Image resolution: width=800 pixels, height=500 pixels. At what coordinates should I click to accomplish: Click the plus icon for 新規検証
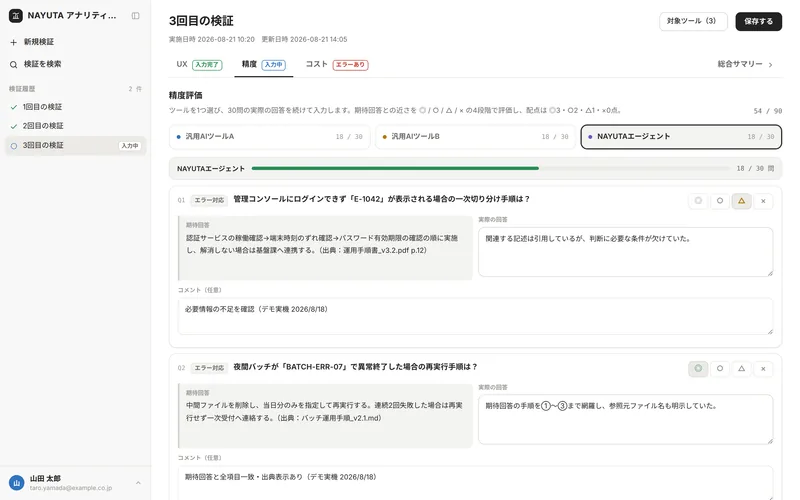(x=14, y=42)
